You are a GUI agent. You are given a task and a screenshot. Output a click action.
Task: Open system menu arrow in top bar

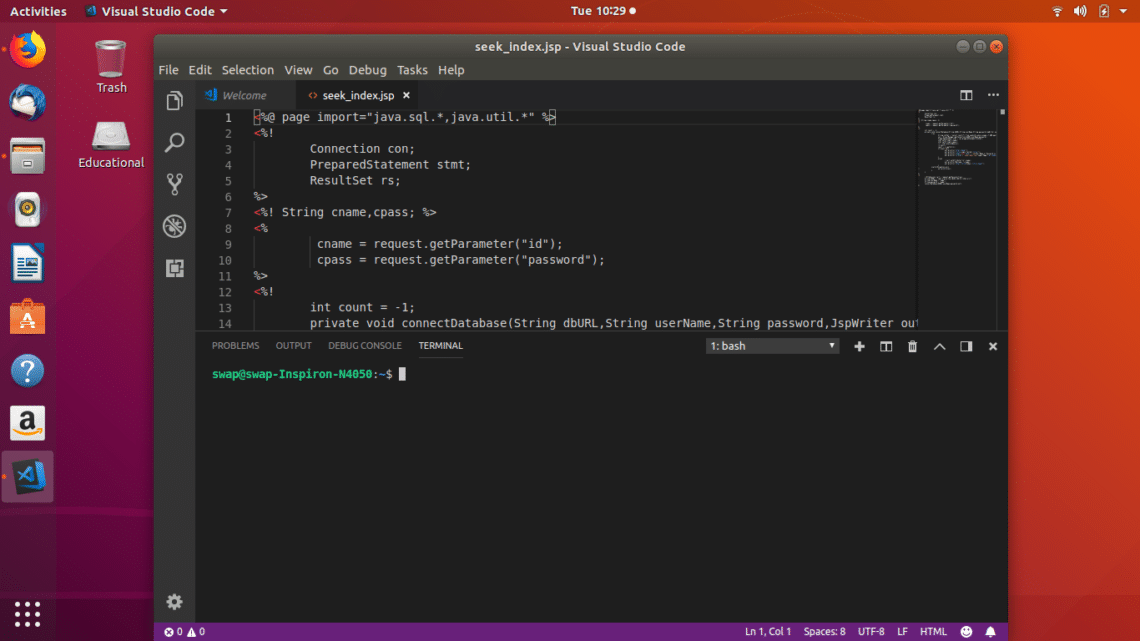(x=1124, y=11)
